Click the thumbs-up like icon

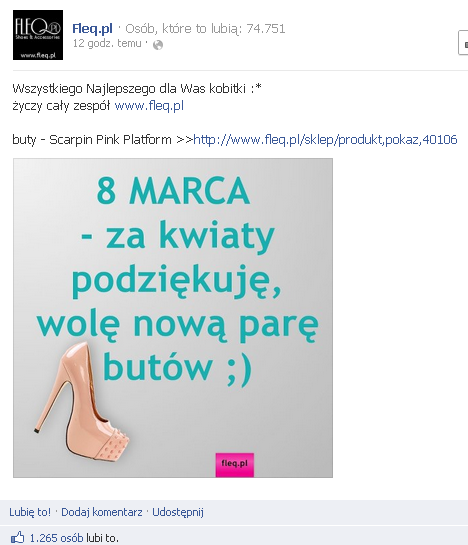tap(17, 537)
